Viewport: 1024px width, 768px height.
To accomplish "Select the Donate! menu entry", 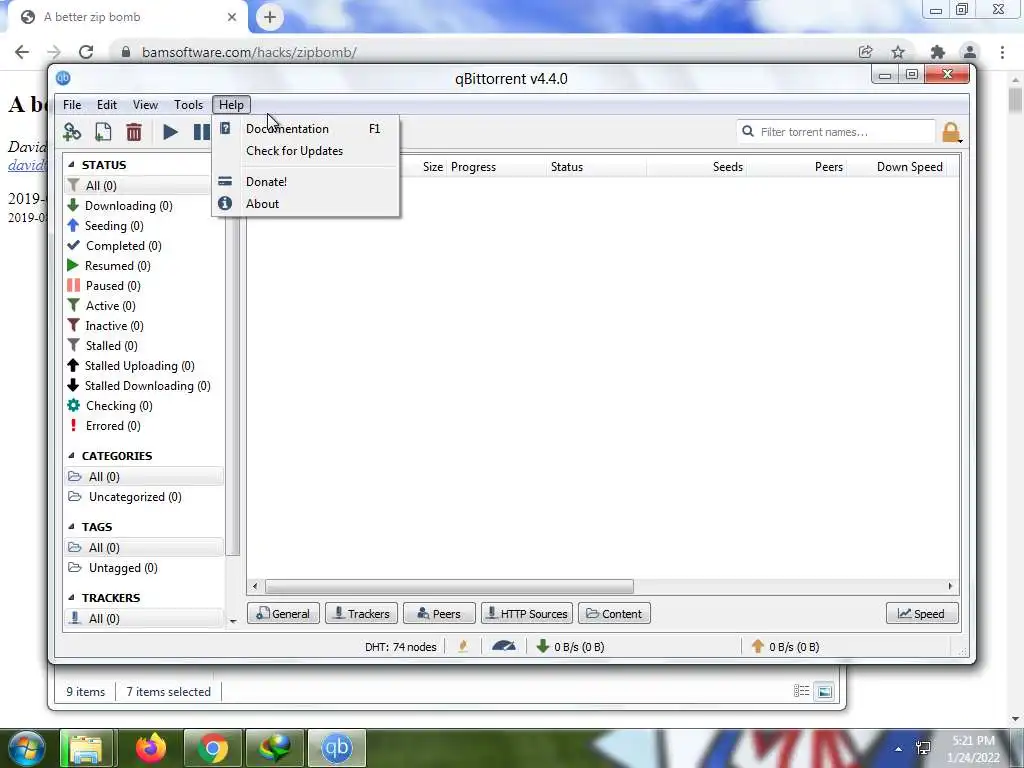I will 306,182.
